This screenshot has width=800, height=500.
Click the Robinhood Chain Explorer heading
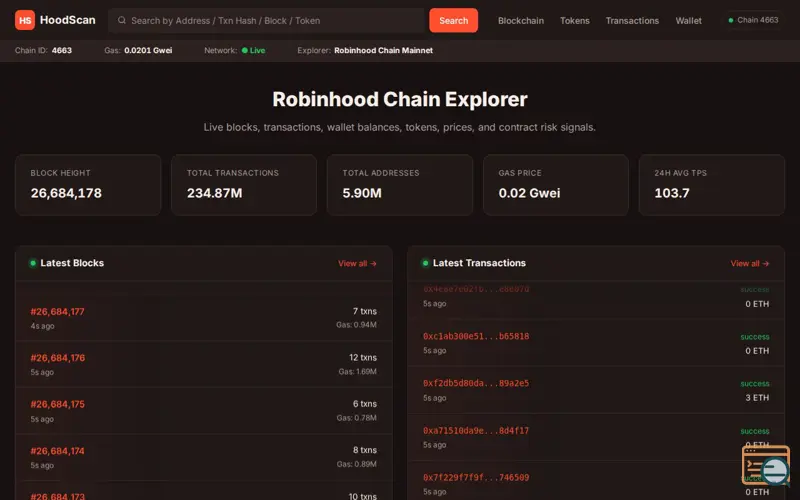pyautogui.click(x=399, y=99)
